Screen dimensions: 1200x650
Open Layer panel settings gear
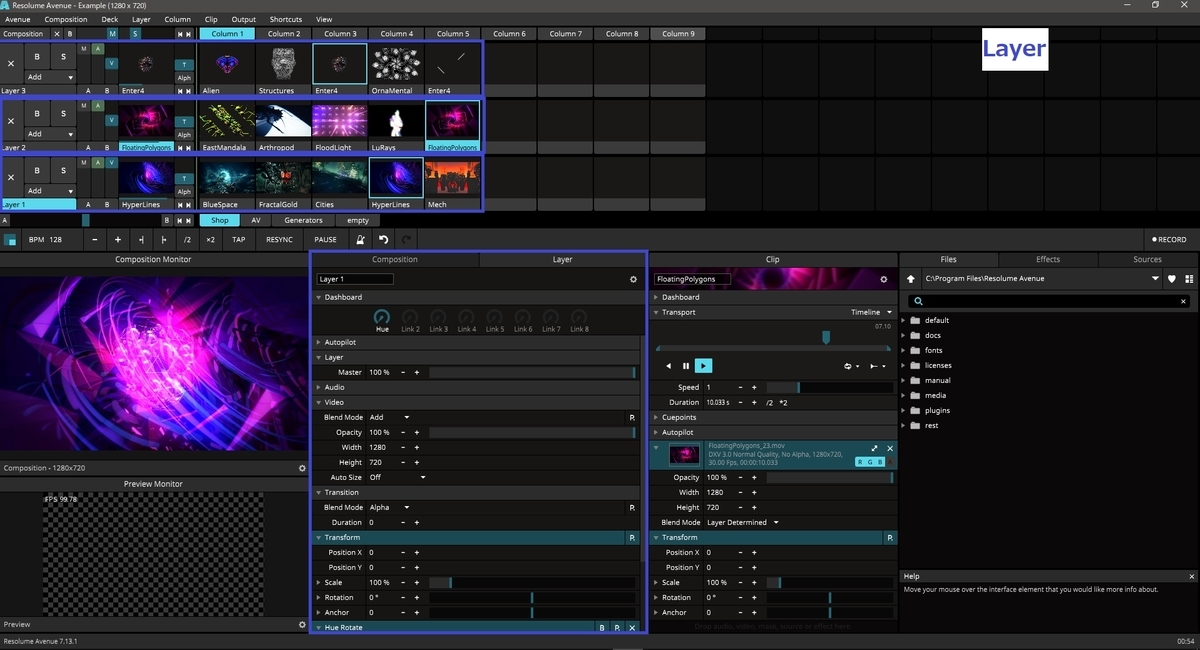point(633,280)
